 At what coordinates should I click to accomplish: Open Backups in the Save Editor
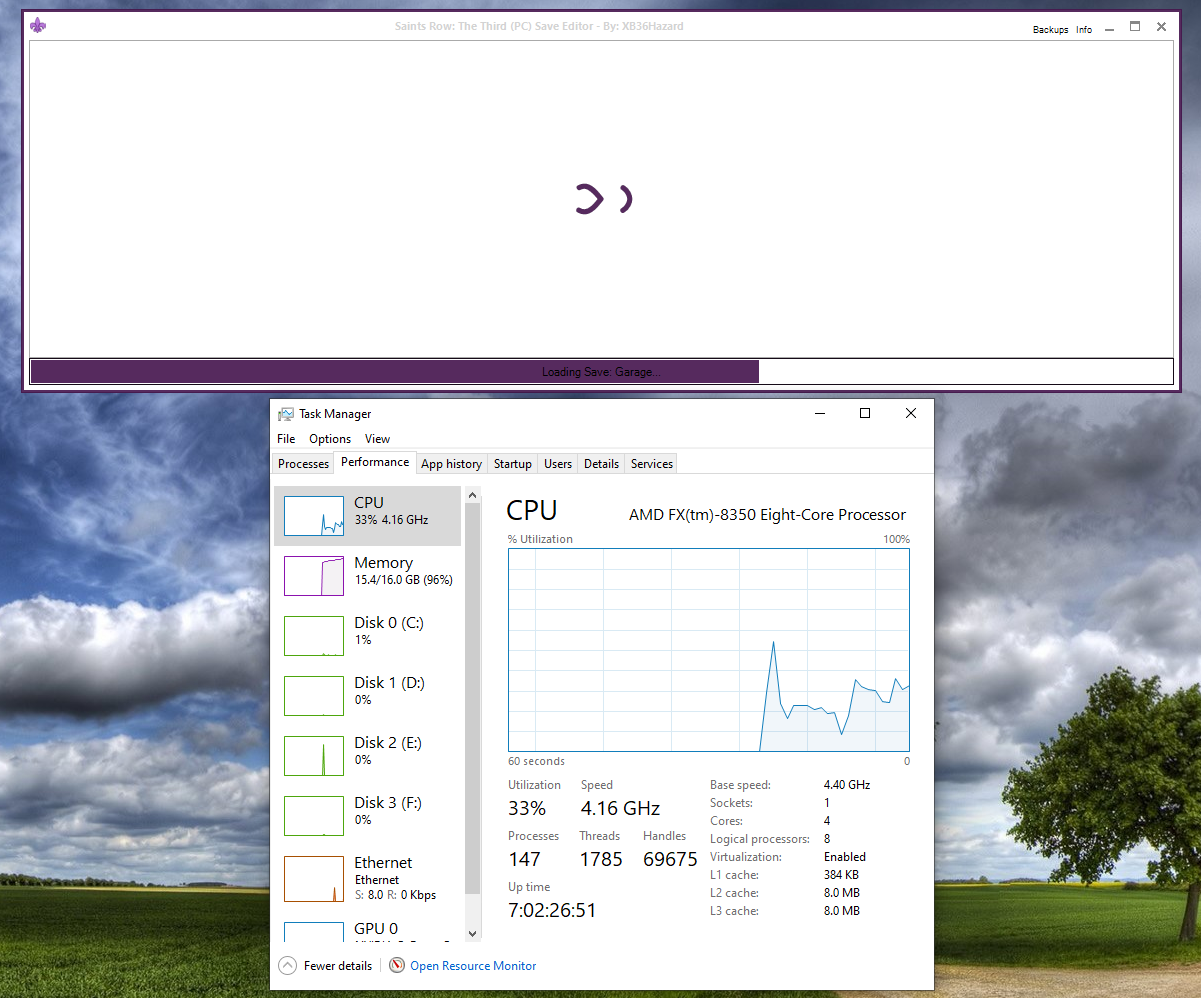click(1050, 30)
